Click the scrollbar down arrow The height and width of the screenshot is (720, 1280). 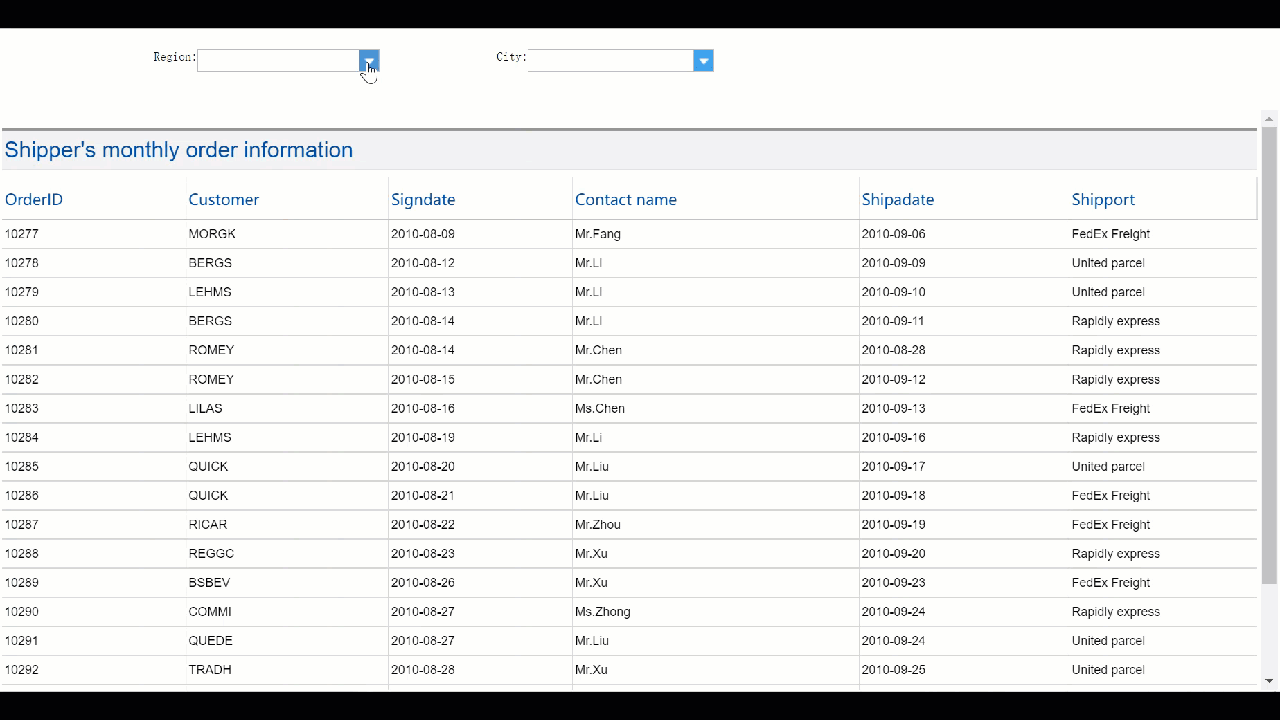pyautogui.click(x=1268, y=681)
